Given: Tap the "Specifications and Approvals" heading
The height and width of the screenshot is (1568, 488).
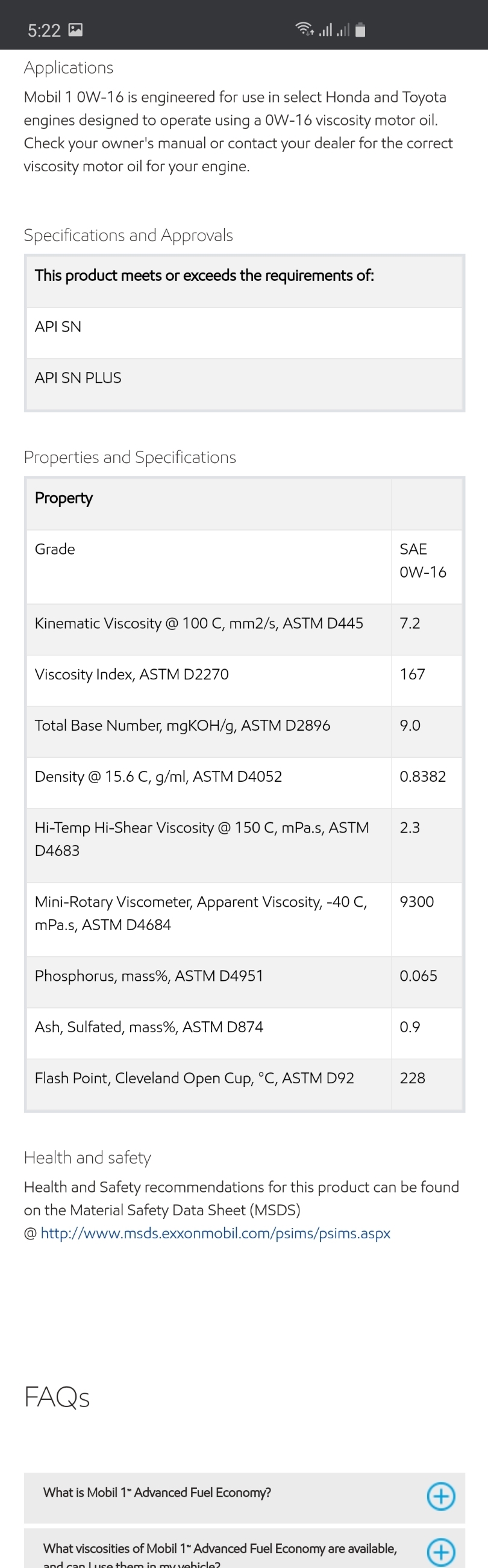Looking at the screenshot, I should click(128, 235).
